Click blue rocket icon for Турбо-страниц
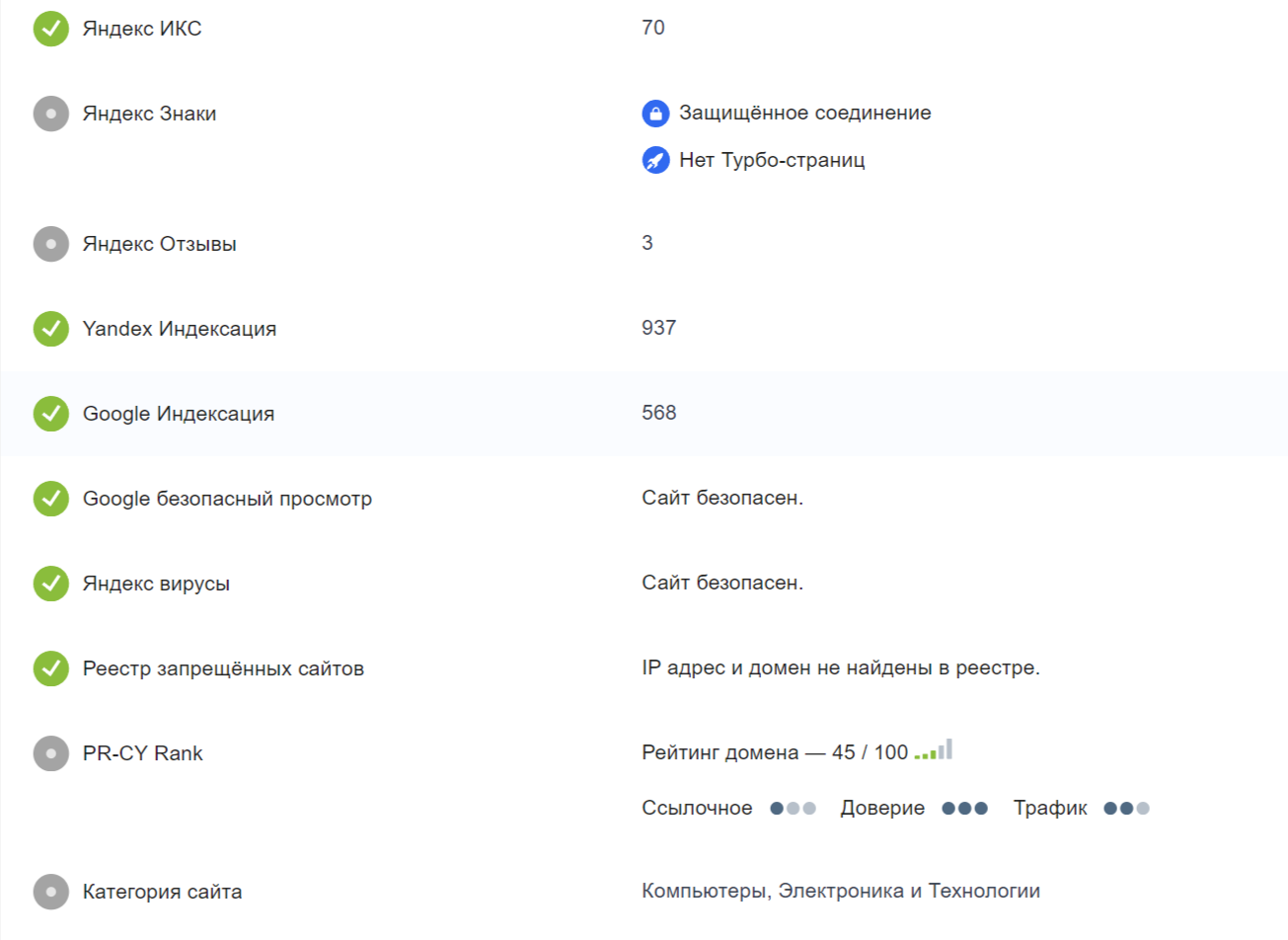 point(655,160)
